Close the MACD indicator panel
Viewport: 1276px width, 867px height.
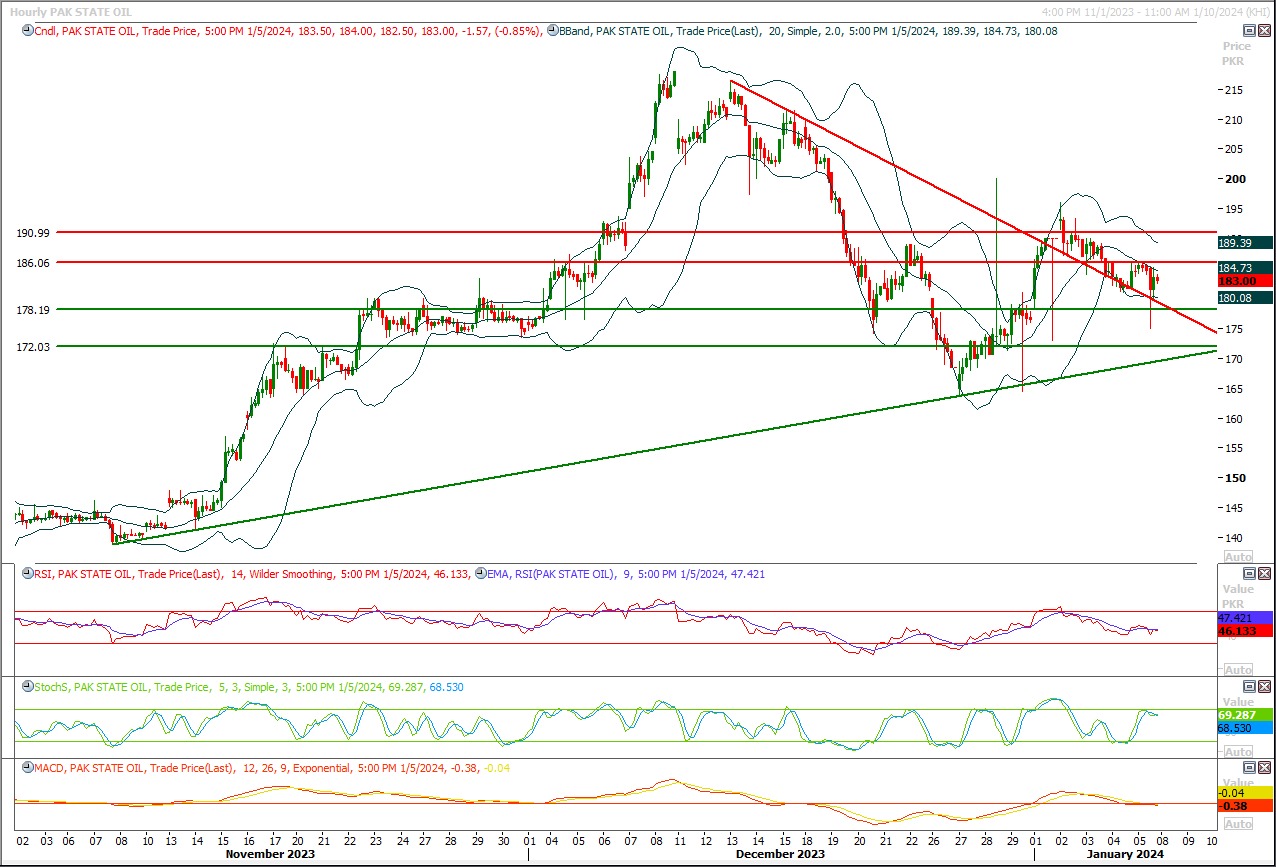(1265, 768)
